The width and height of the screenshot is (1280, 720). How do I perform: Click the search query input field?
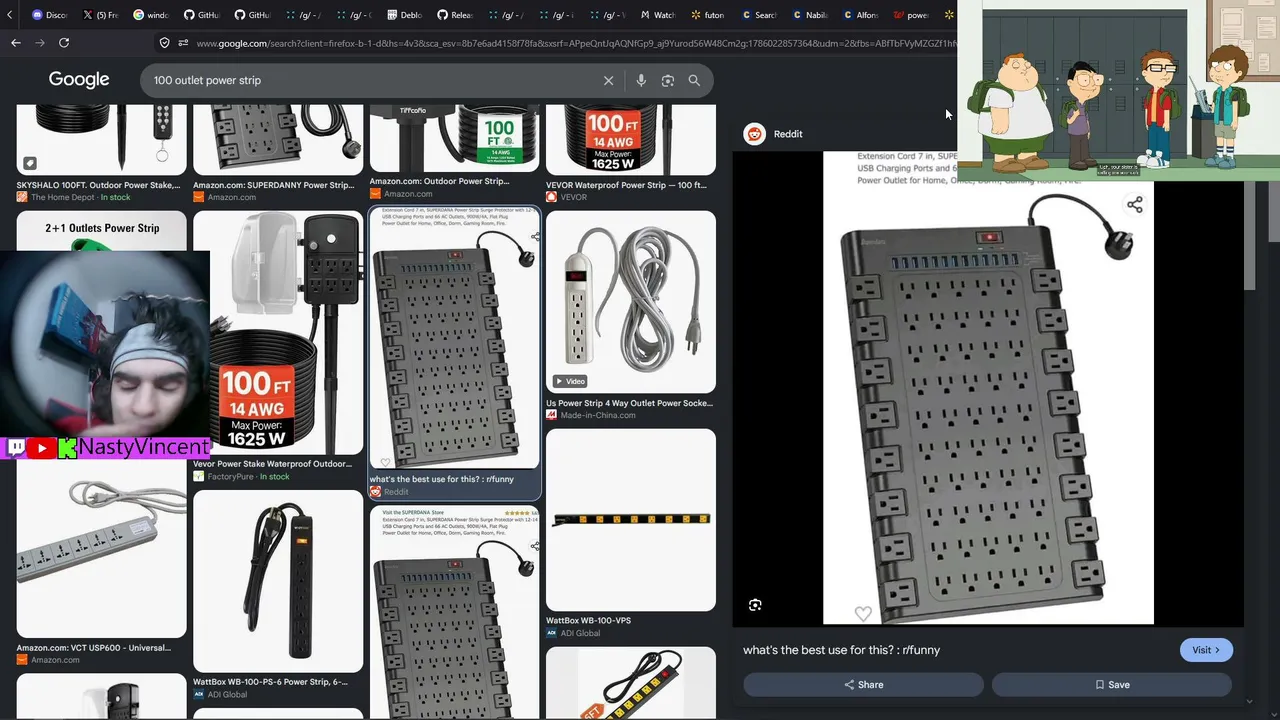tap(372, 81)
